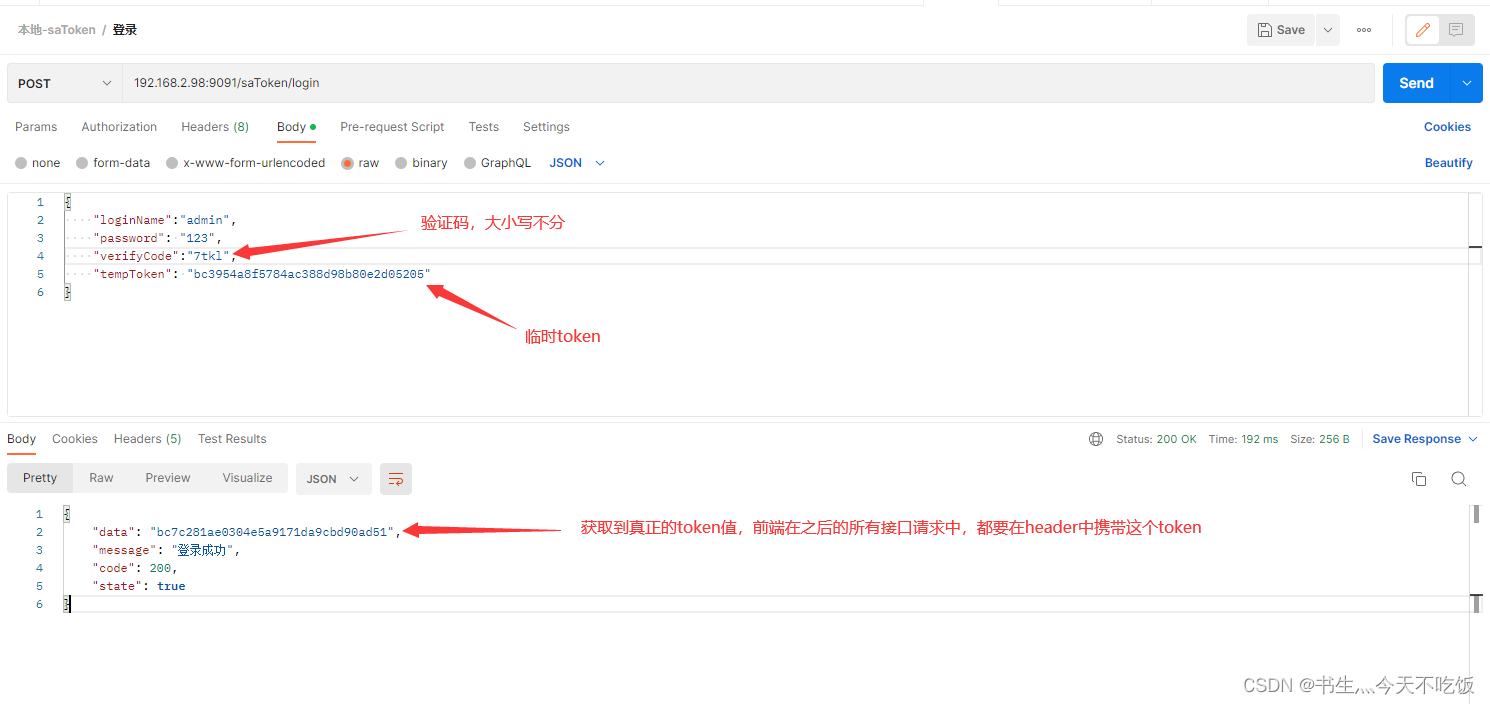The height and width of the screenshot is (704, 1490).
Task: Click the three-dot more options icon
Action: pyautogui.click(x=1363, y=30)
